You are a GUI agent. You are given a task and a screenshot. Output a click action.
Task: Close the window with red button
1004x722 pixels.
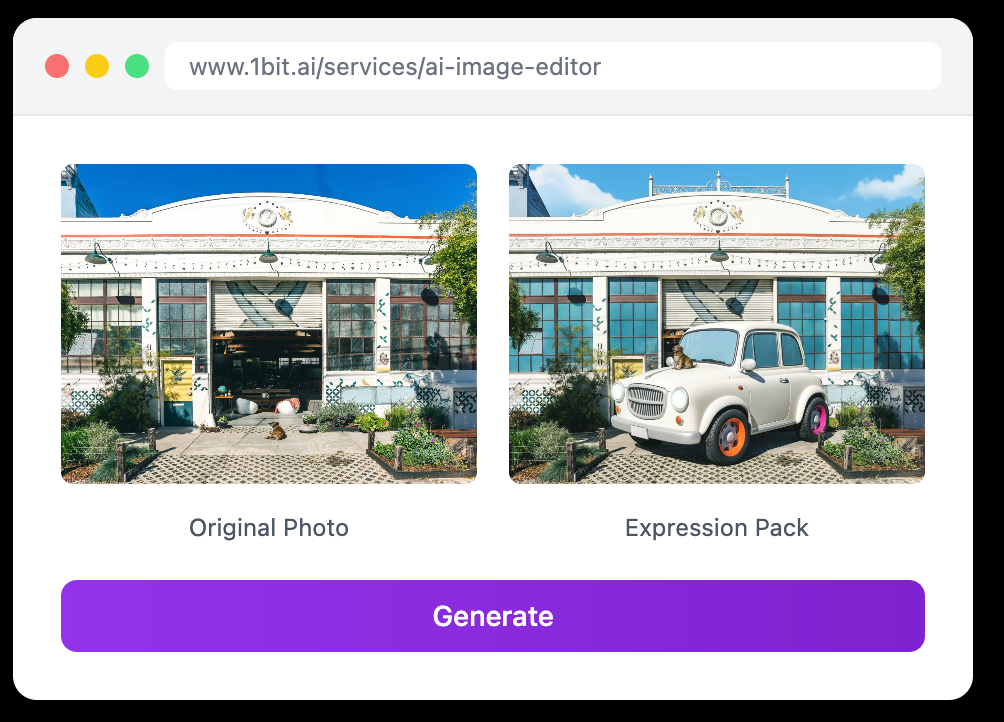point(57,66)
